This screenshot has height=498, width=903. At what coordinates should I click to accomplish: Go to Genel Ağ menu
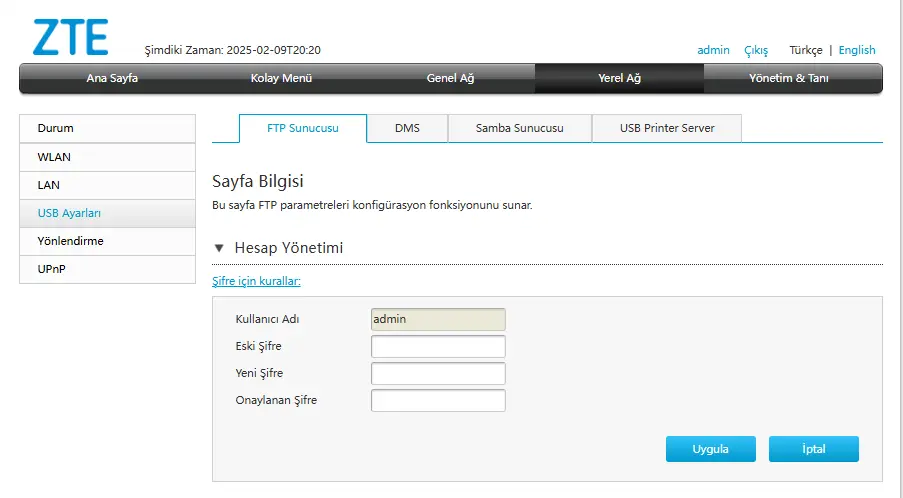[450, 78]
